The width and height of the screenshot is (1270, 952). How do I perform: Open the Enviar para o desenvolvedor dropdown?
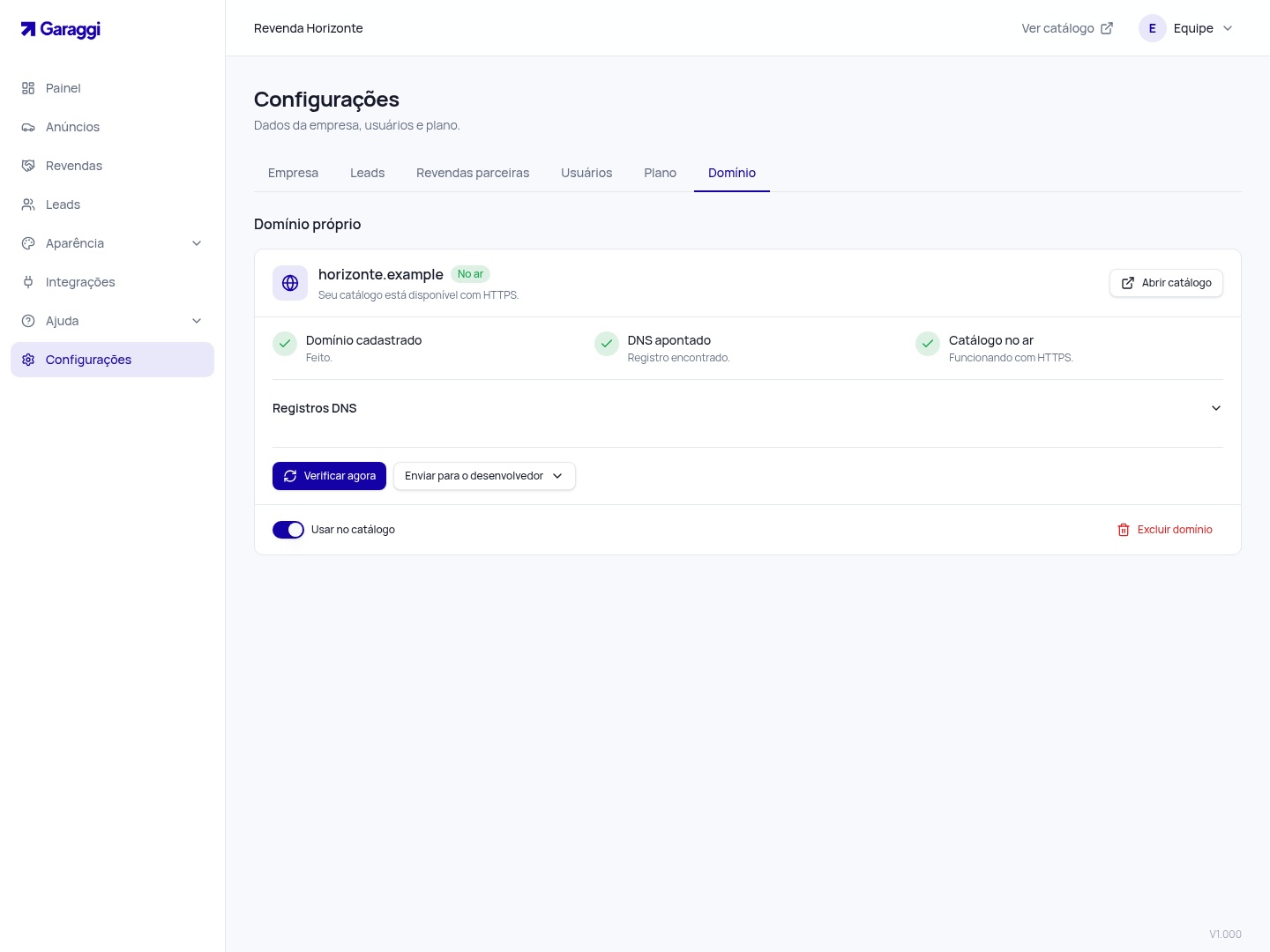click(x=484, y=476)
